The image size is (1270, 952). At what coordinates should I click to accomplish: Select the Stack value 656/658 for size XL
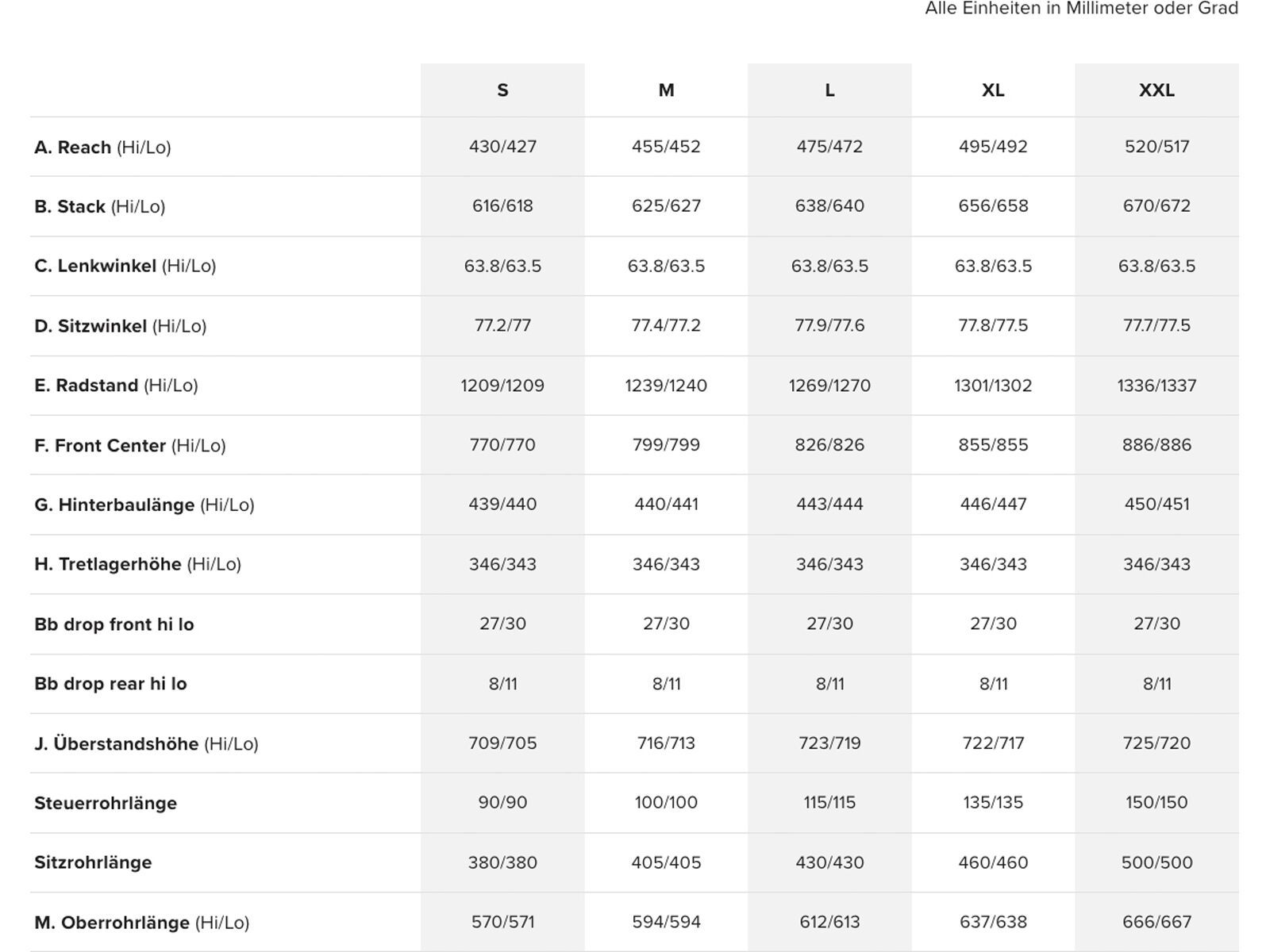coord(993,206)
